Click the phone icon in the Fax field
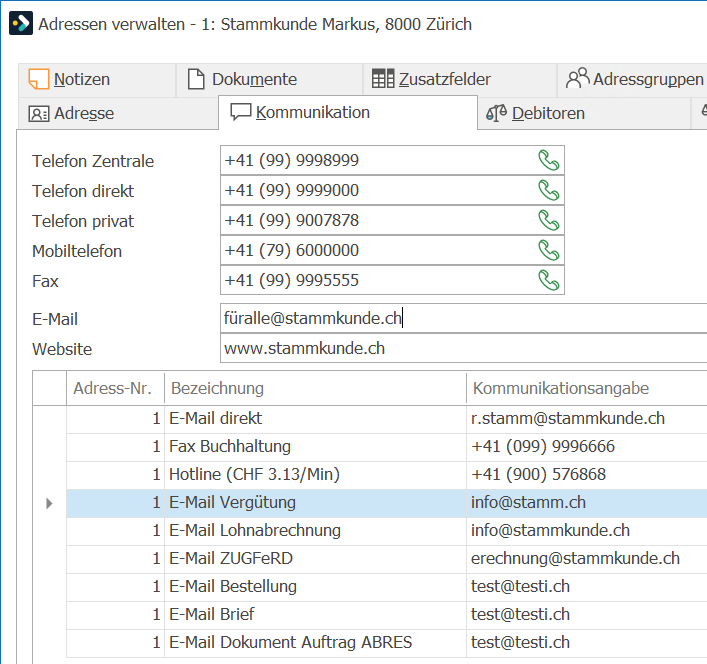 548,280
